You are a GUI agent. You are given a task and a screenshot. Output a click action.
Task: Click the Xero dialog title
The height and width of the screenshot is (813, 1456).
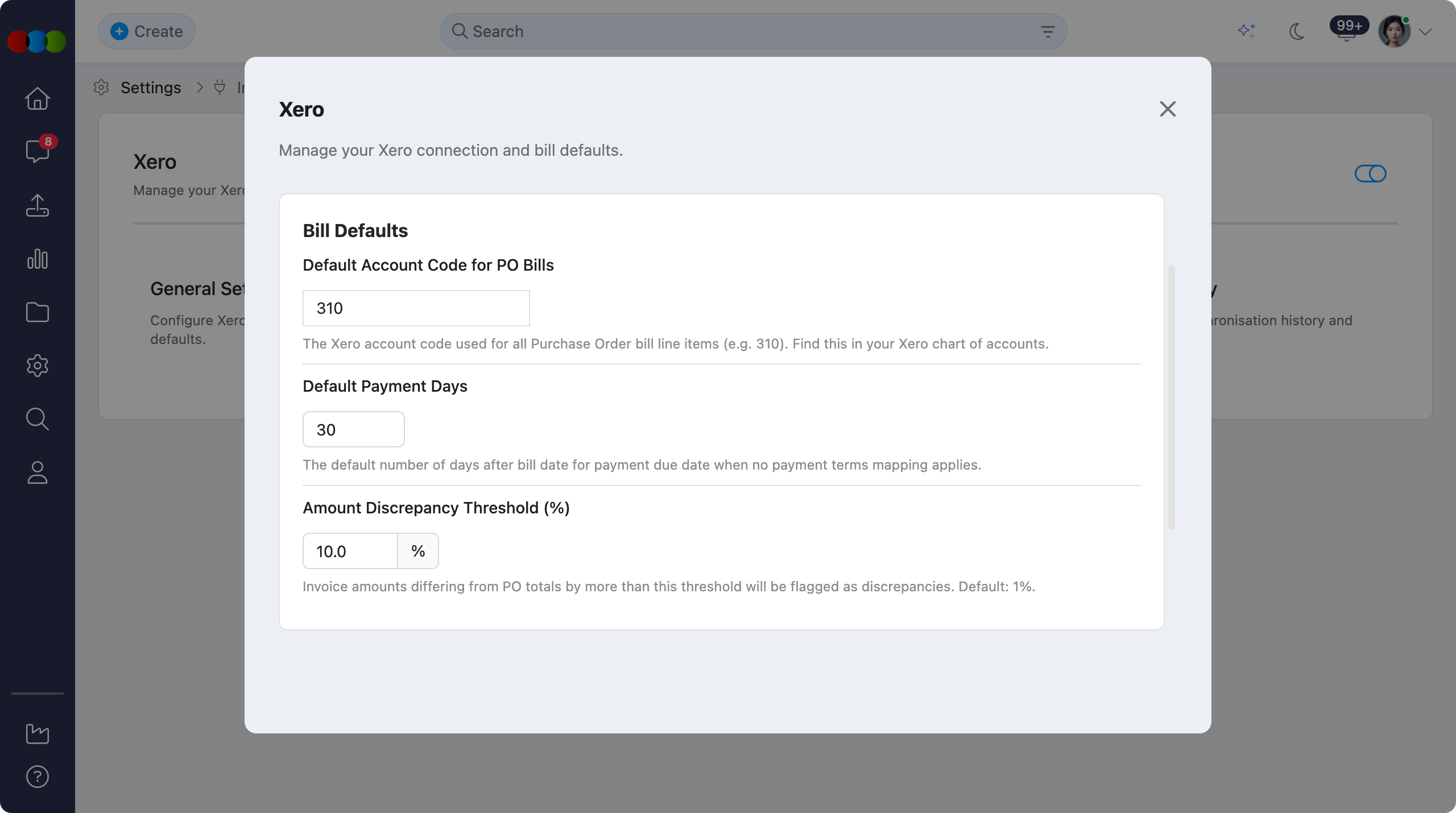point(301,109)
